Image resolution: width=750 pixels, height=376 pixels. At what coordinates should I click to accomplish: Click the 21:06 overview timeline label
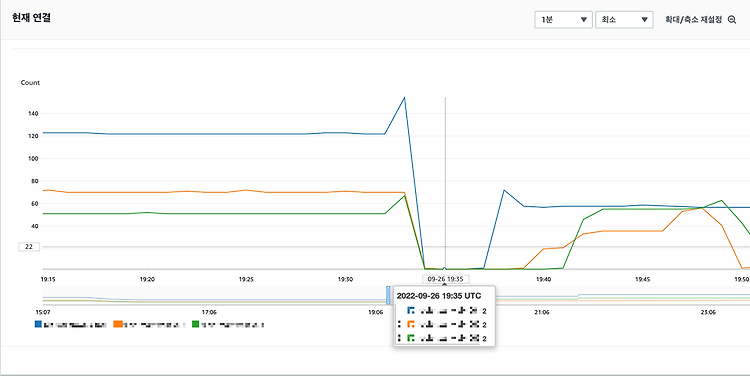pyautogui.click(x=541, y=312)
